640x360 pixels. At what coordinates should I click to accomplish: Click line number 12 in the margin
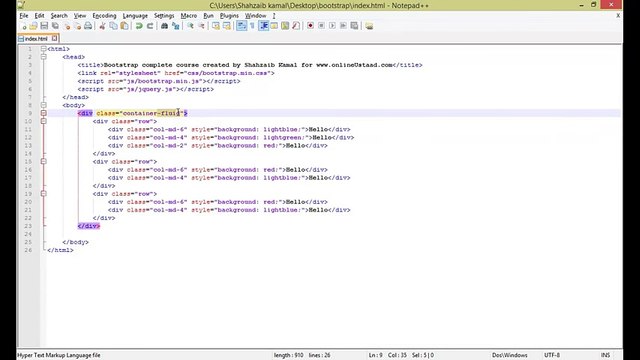(x=28, y=138)
